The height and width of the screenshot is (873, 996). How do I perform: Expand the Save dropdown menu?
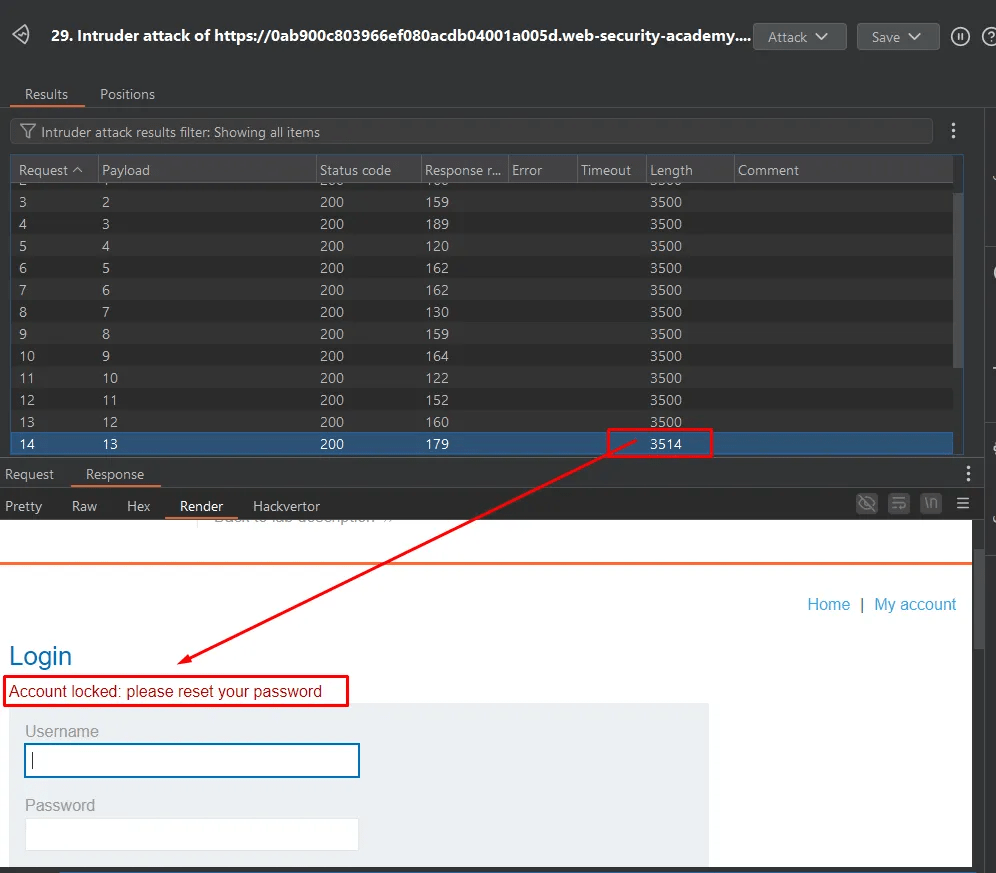click(897, 37)
